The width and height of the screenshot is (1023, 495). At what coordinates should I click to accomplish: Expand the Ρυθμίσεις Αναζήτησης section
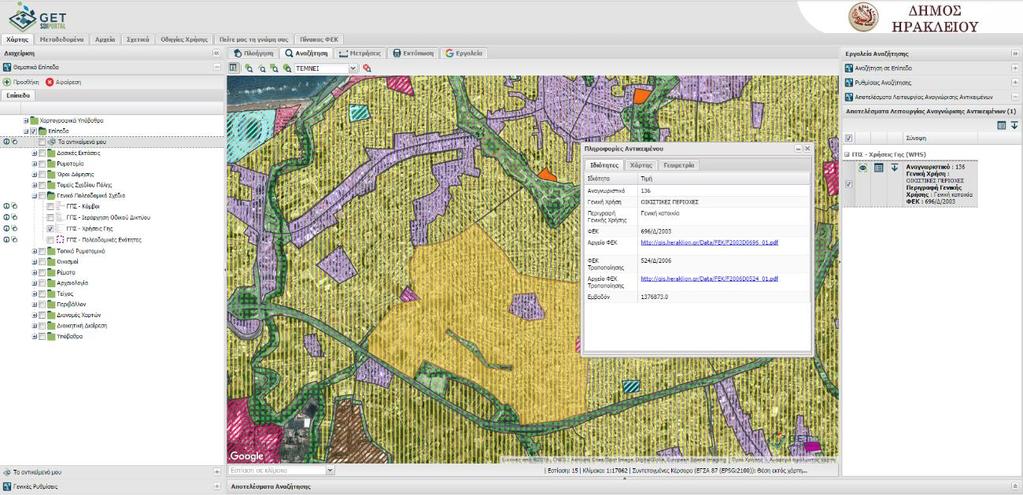[1015, 83]
